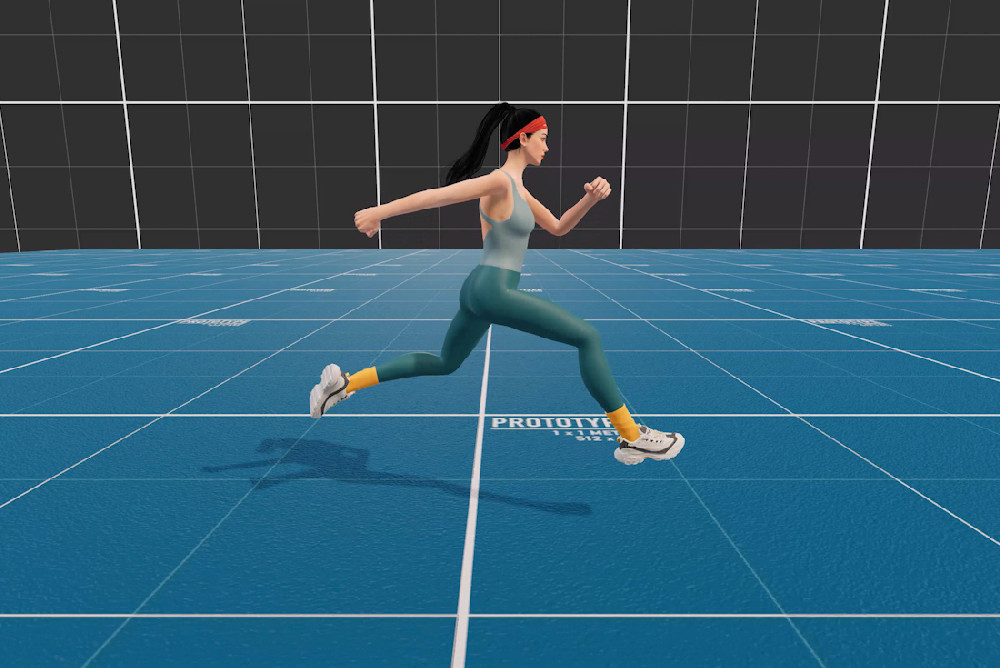Select the runner's front shin

(603, 379)
